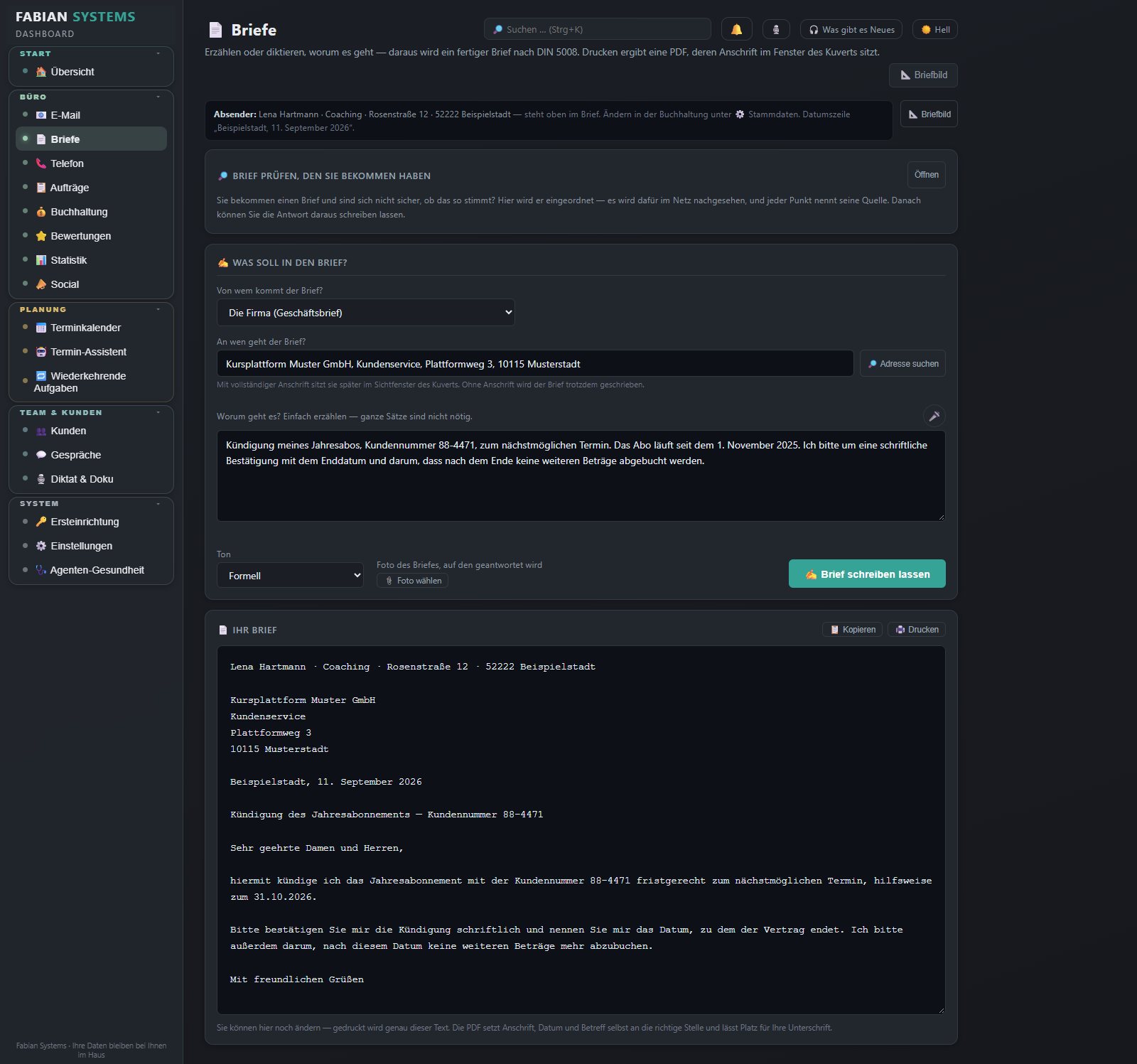The height and width of the screenshot is (1064, 1137).
Task: Collapse the BÜRO sidebar section
Action: point(158,97)
